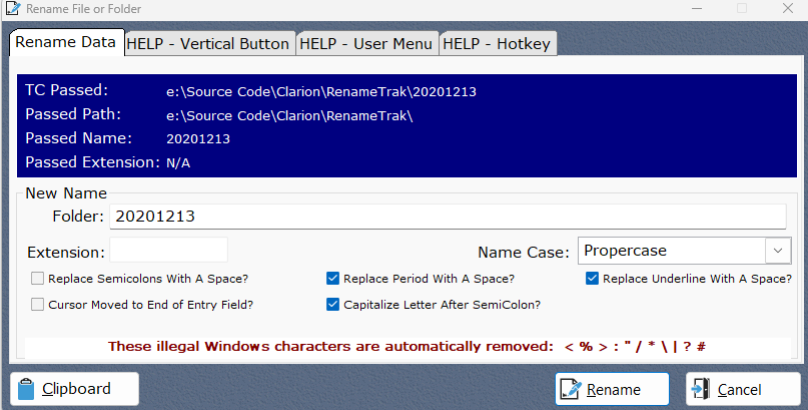Close the Rename File or Folder window
The width and height of the screenshot is (808, 410).
786,9
